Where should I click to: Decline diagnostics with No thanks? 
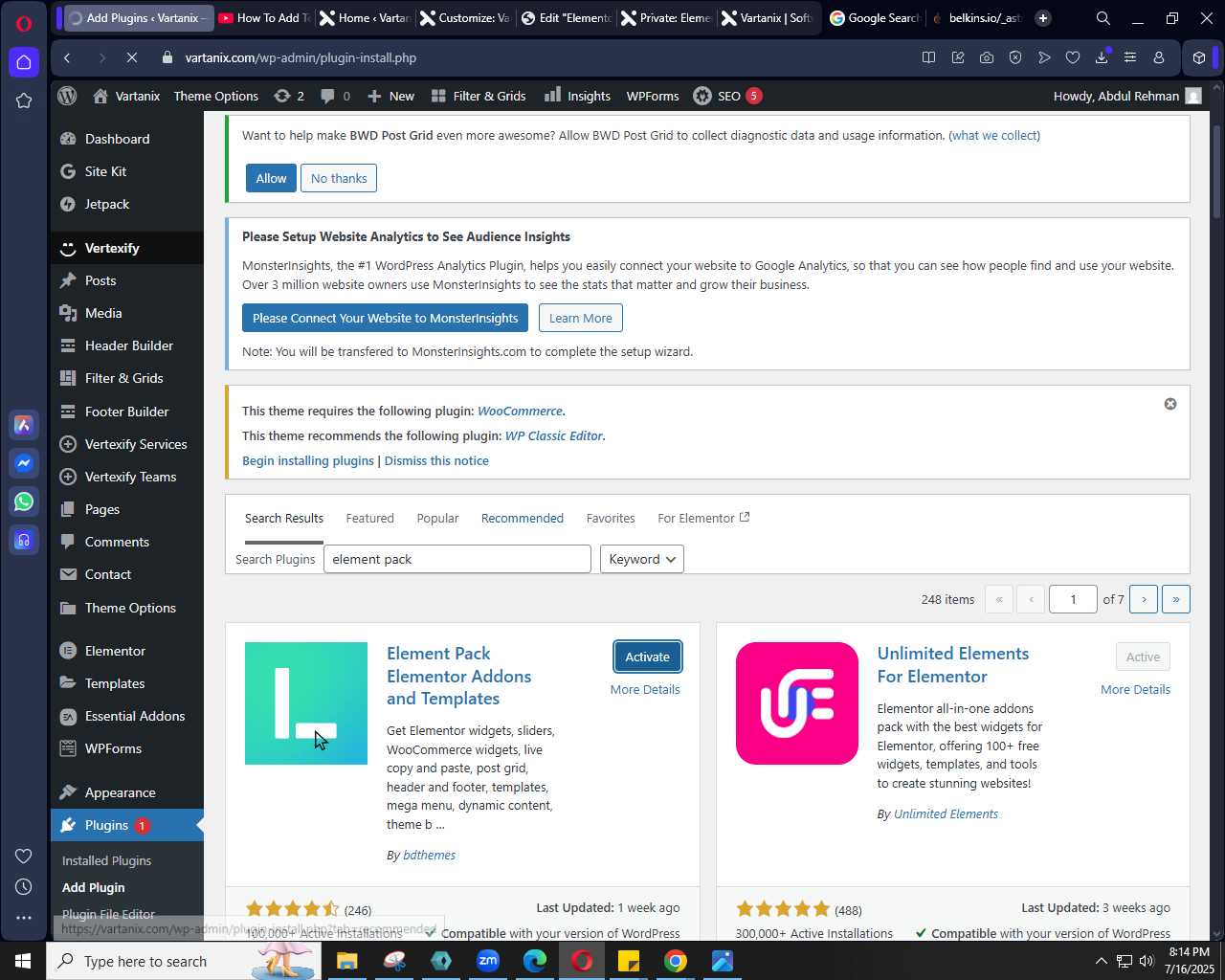[x=339, y=178]
